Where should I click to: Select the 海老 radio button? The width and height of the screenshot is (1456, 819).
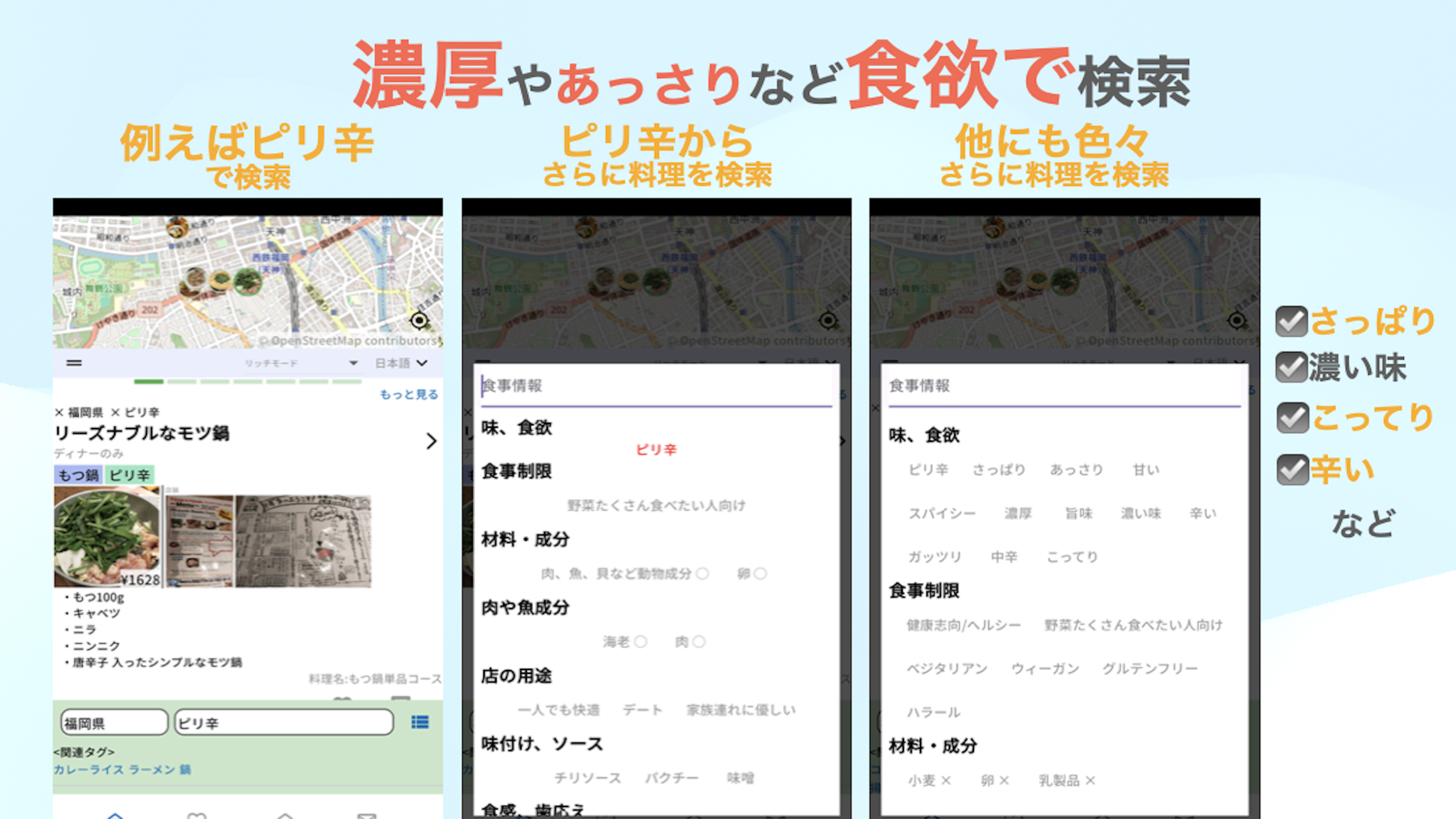coord(640,642)
